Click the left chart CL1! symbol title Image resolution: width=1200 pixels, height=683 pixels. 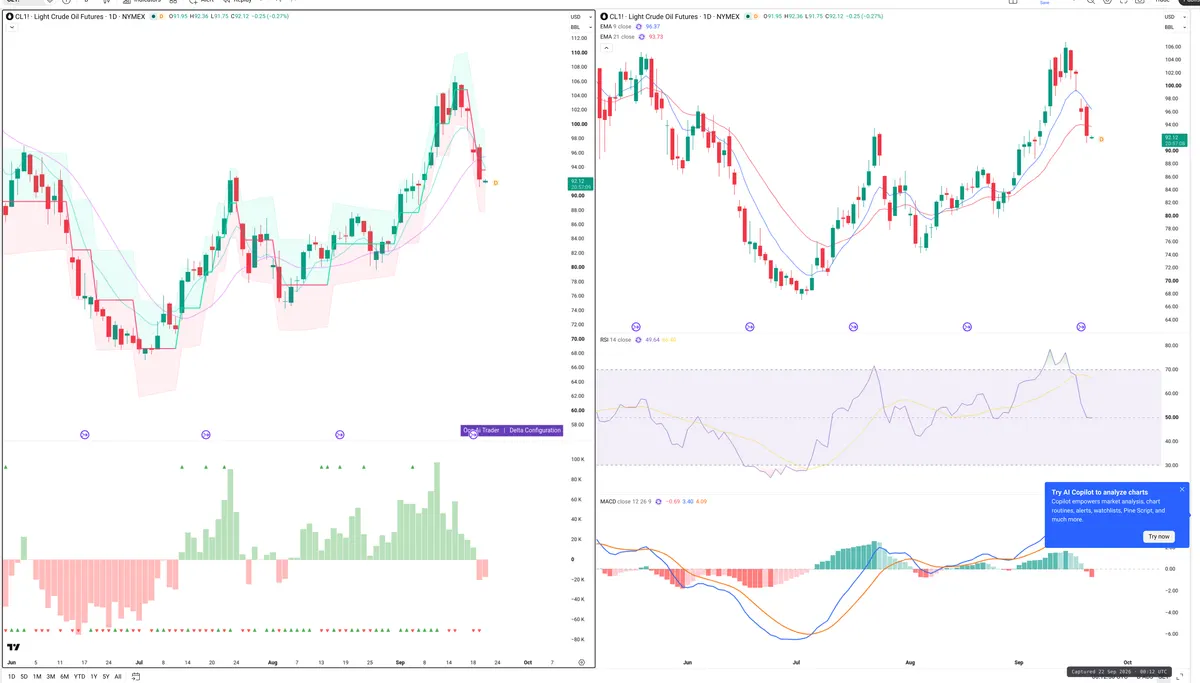(79, 17)
